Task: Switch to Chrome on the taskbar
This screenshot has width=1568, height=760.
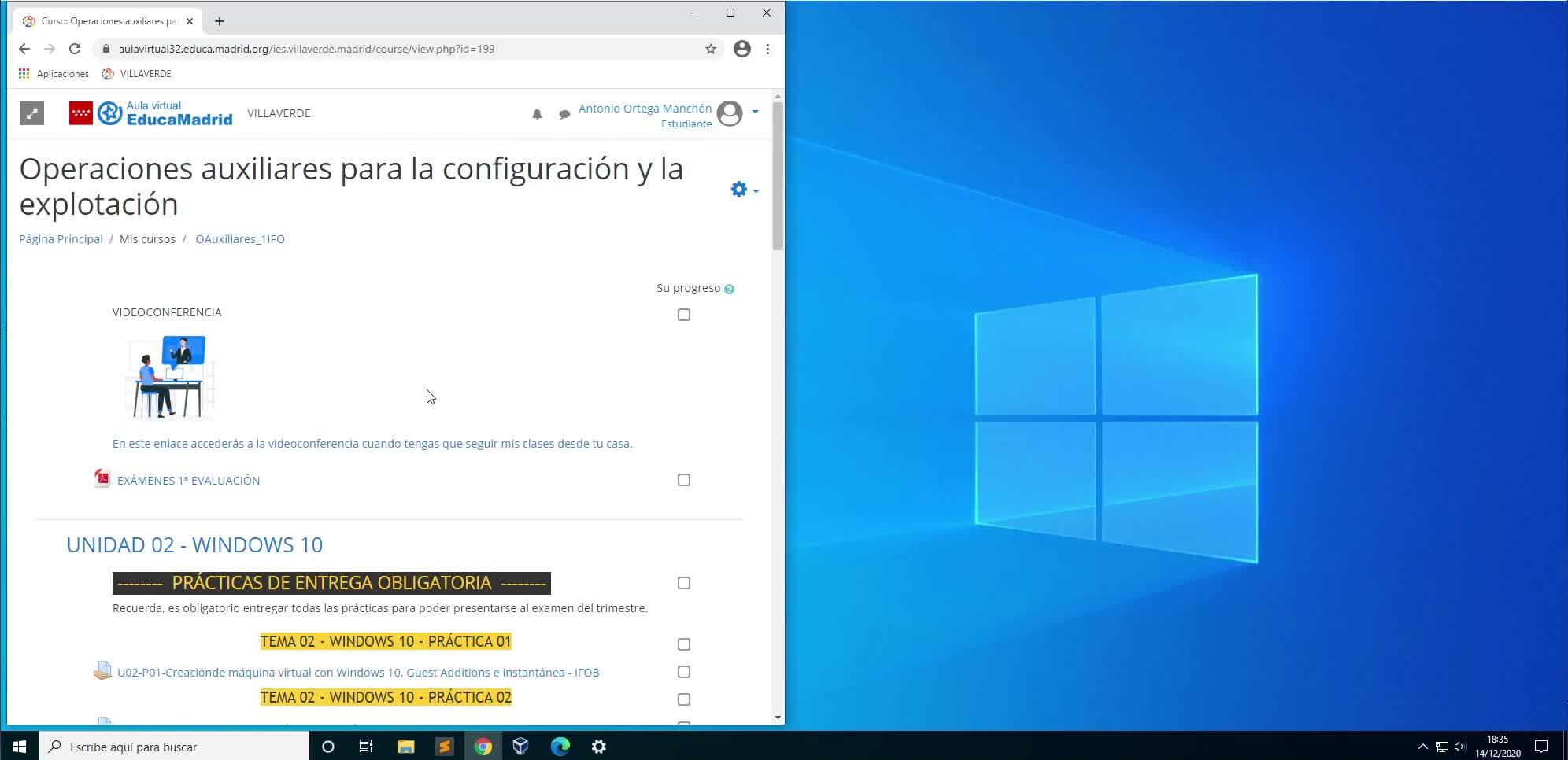Action: point(483,746)
